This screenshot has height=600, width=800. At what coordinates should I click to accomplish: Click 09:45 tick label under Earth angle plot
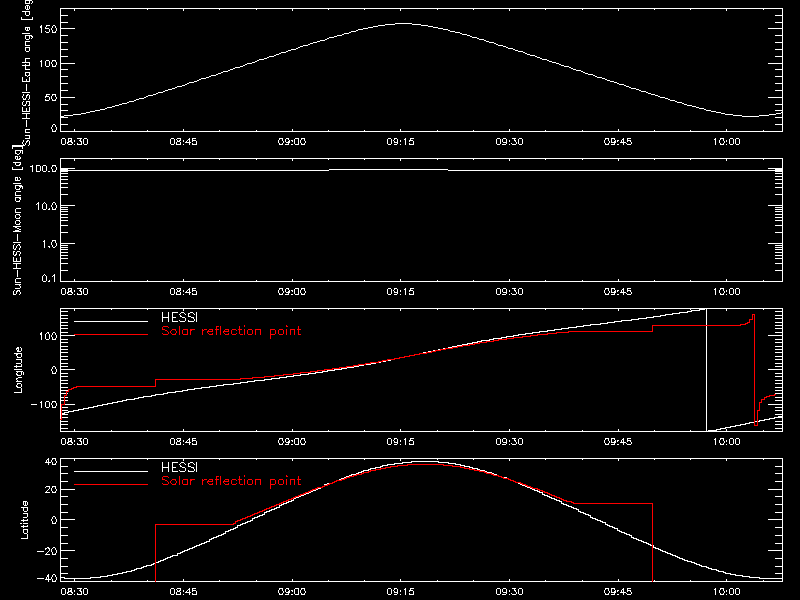[618, 141]
